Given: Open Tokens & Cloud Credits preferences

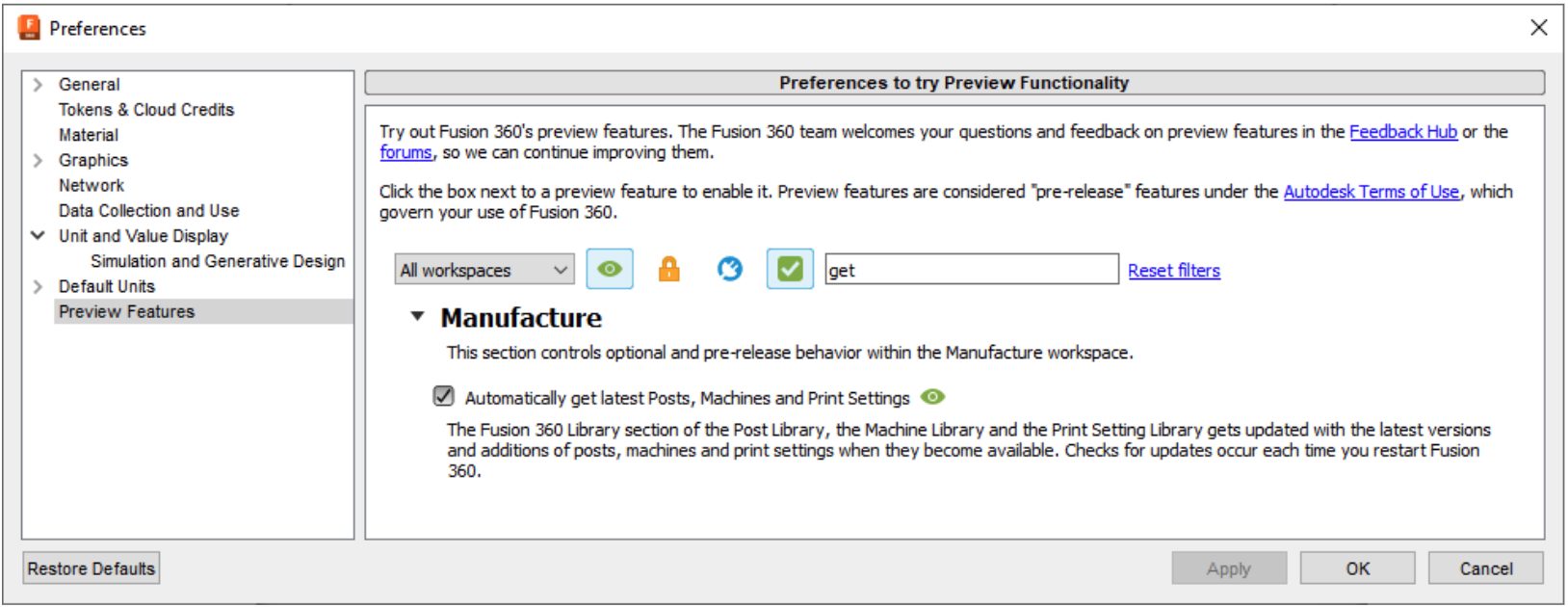Looking at the screenshot, I should point(146,110).
